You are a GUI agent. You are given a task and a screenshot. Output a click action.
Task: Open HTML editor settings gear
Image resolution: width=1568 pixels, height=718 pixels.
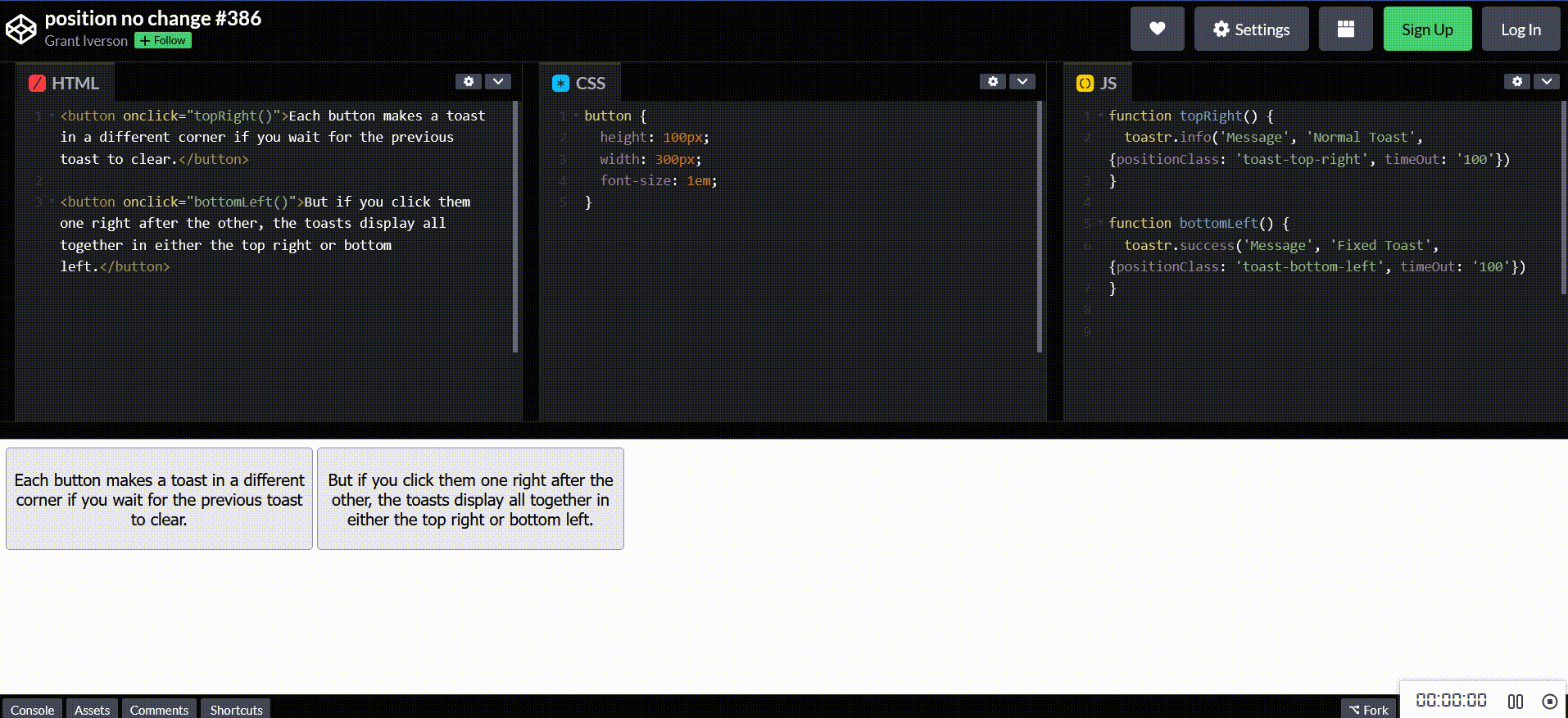(x=468, y=81)
